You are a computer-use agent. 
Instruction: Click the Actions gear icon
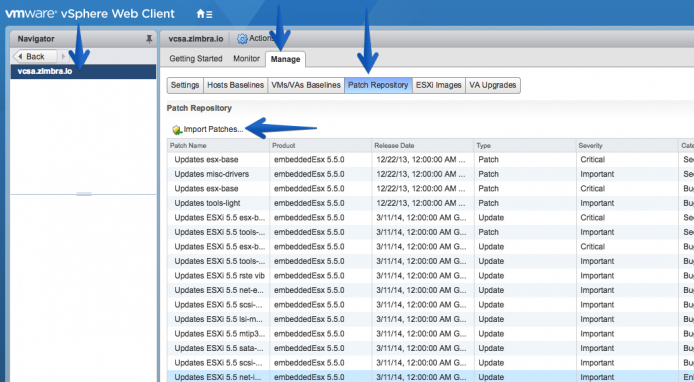point(242,39)
